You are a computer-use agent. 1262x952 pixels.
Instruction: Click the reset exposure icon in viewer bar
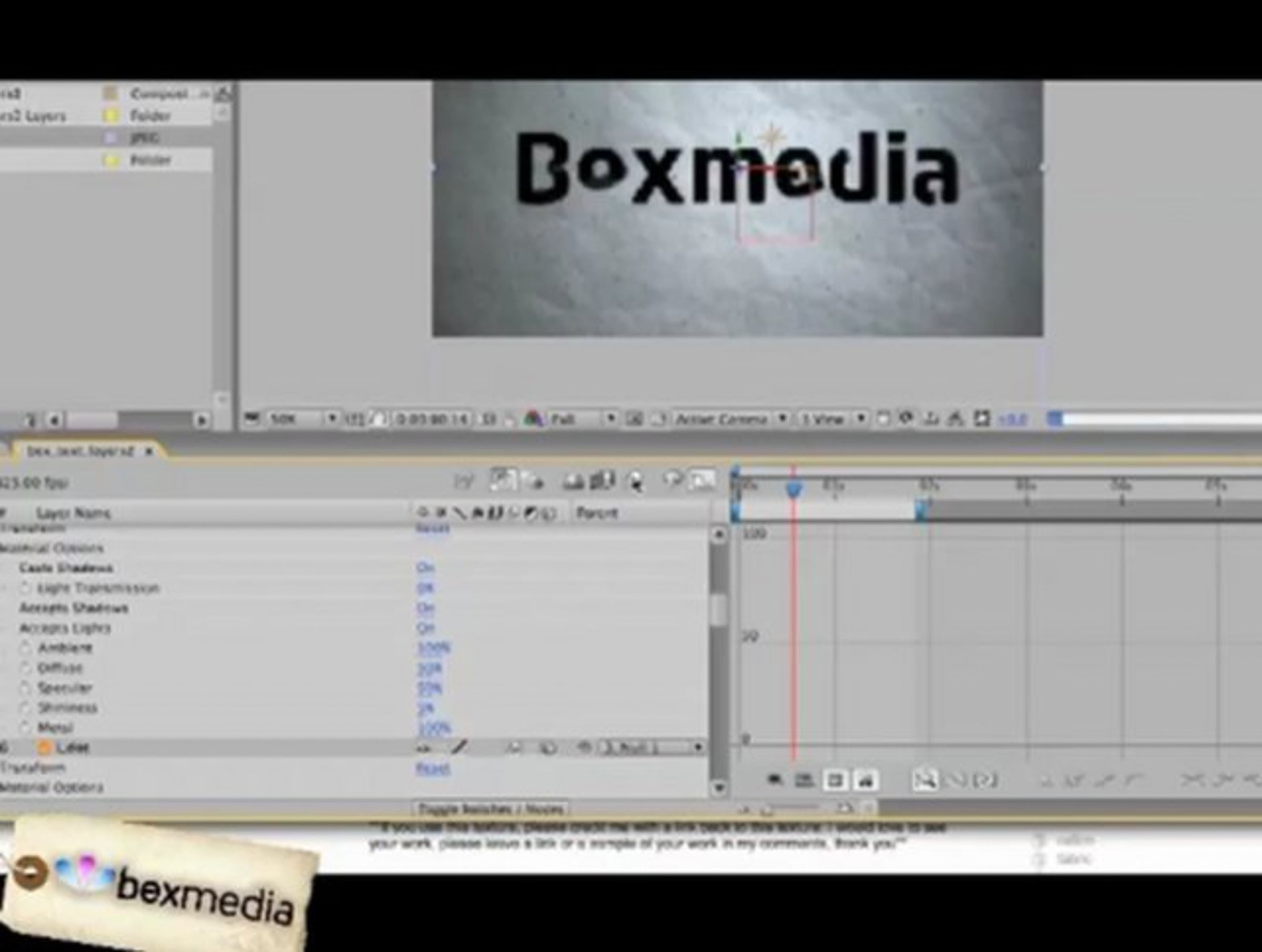981,419
